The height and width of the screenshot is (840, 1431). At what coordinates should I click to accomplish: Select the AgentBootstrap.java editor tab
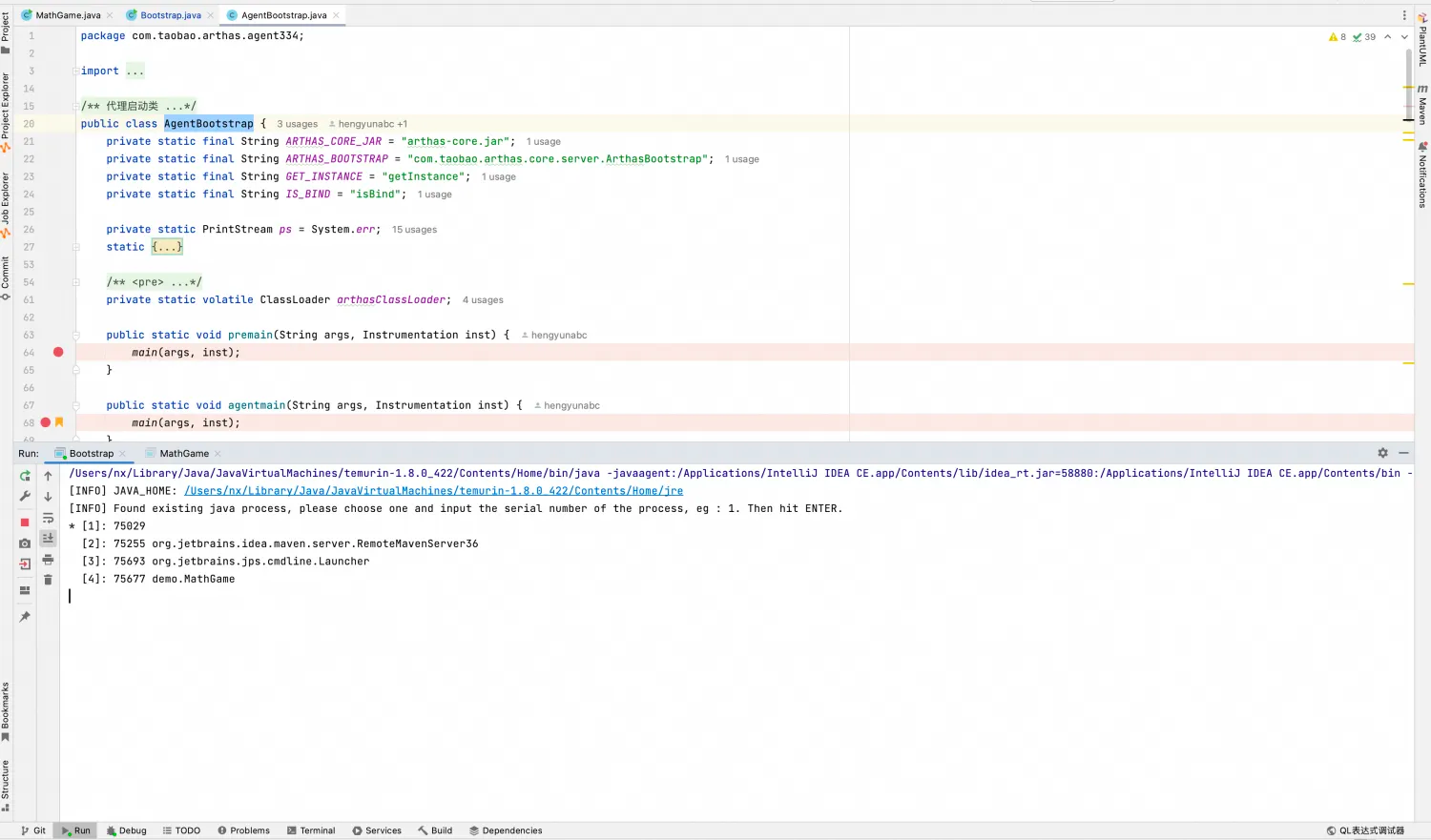coord(283,15)
